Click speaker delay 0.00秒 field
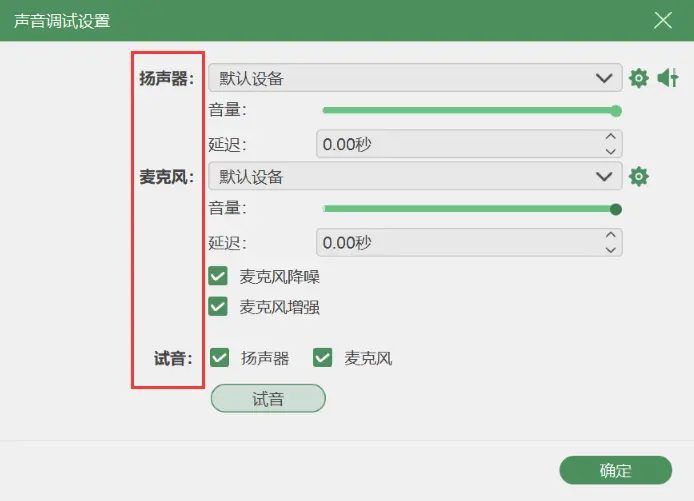Viewport: 694px width, 501px height. pyautogui.click(x=469, y=144)
